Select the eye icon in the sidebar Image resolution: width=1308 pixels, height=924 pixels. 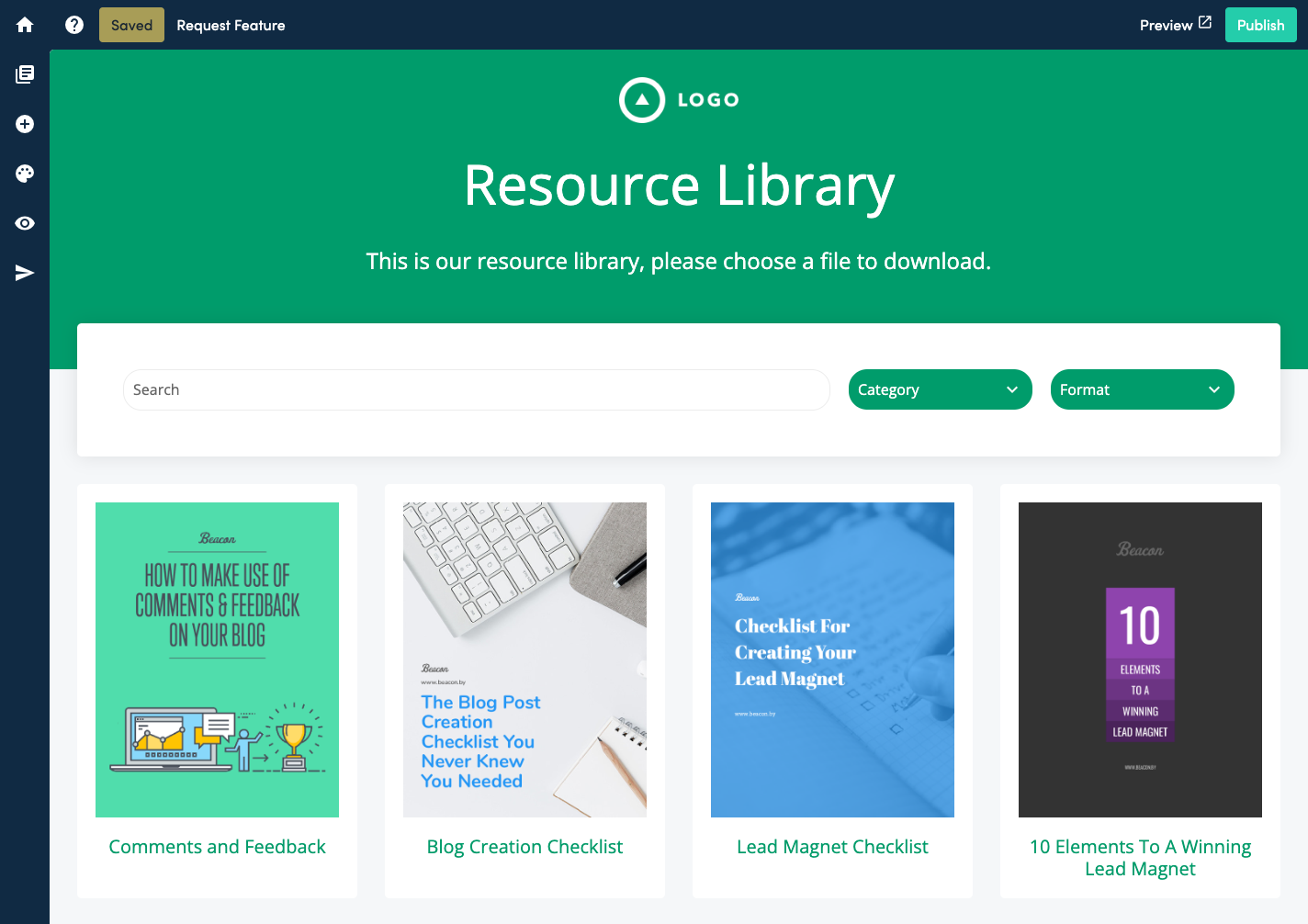(24, 222)
